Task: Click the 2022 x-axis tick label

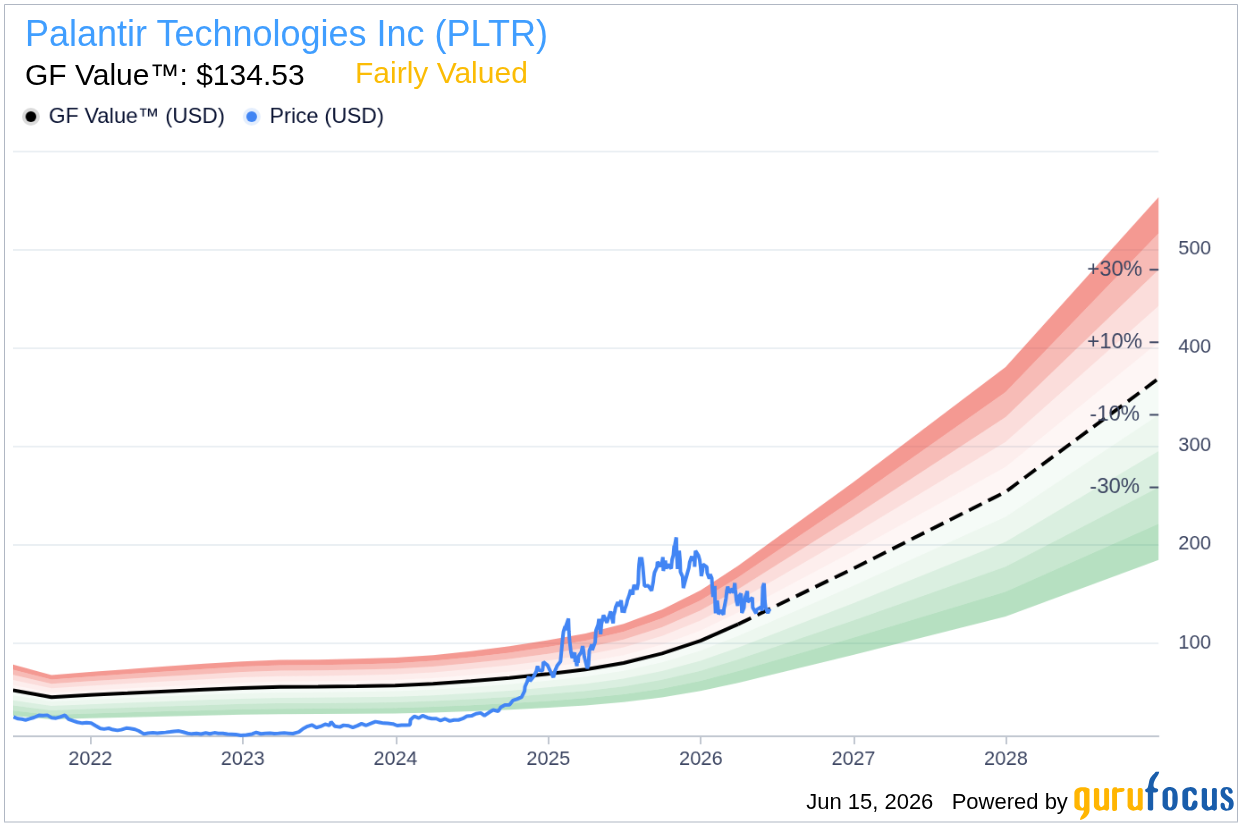Action: coord(90,758)
